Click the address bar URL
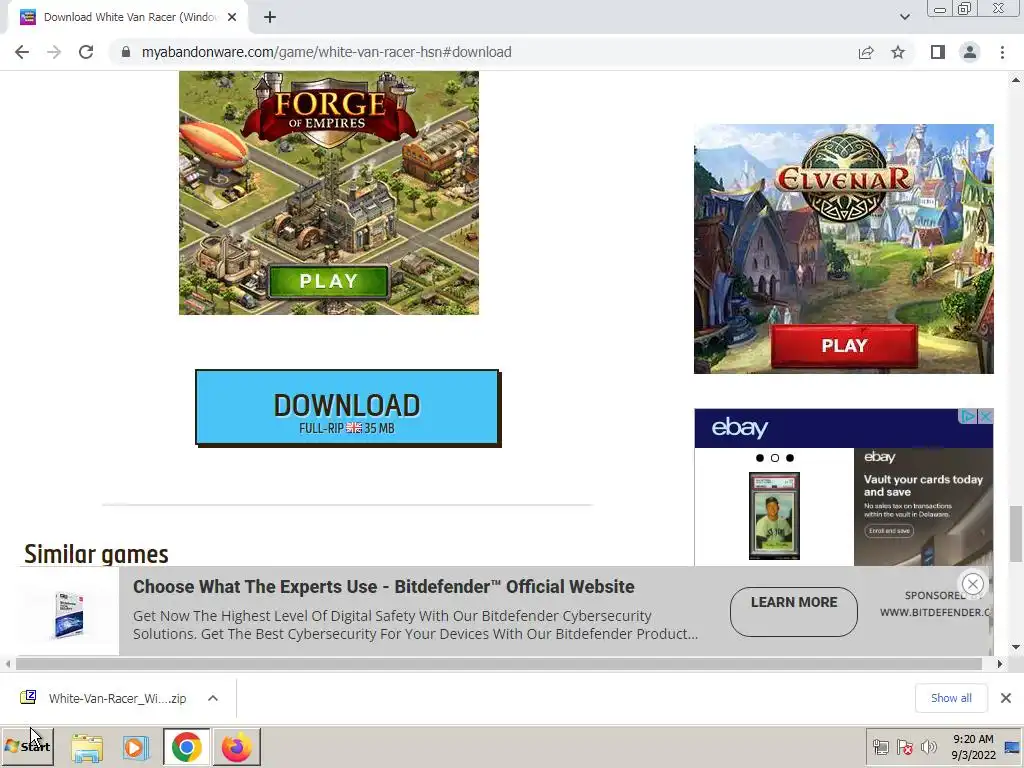The image size is (1024, 768). 327,52
